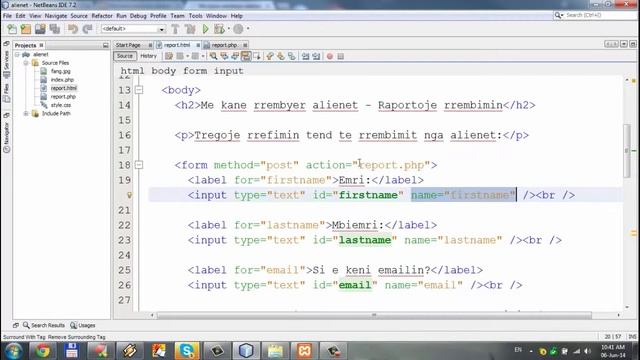Expand the Include Path node

tap(26, 113)
